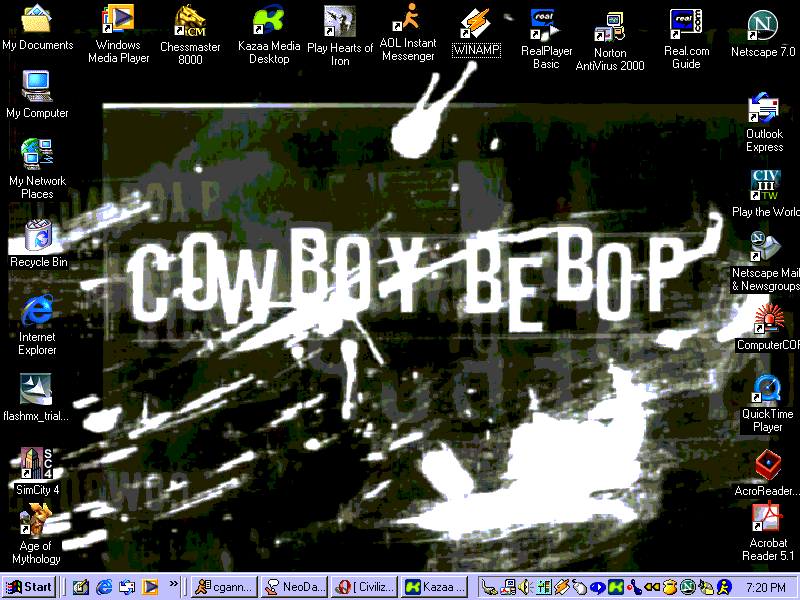Select the Real.com Guide desktop icon

click(x=686, y=39)
